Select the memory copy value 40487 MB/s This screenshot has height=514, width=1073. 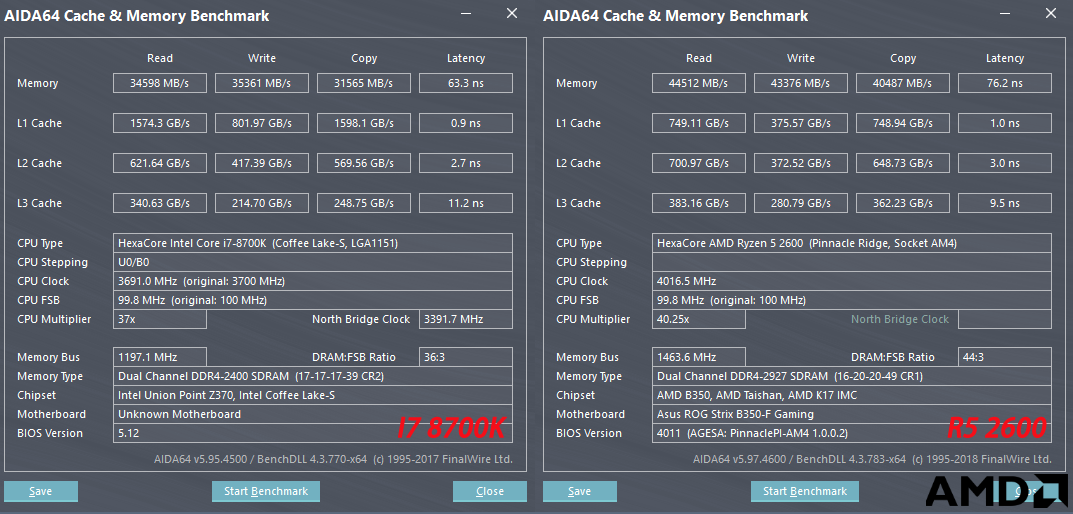point(903,83)
